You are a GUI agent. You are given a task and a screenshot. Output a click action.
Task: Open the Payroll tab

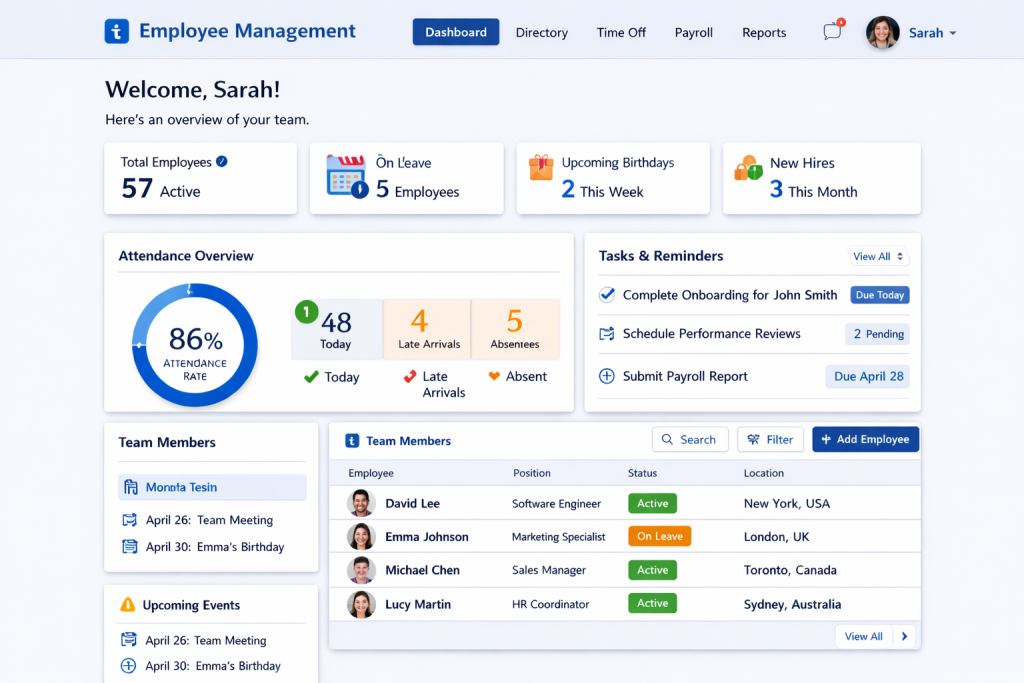[694, 33]
